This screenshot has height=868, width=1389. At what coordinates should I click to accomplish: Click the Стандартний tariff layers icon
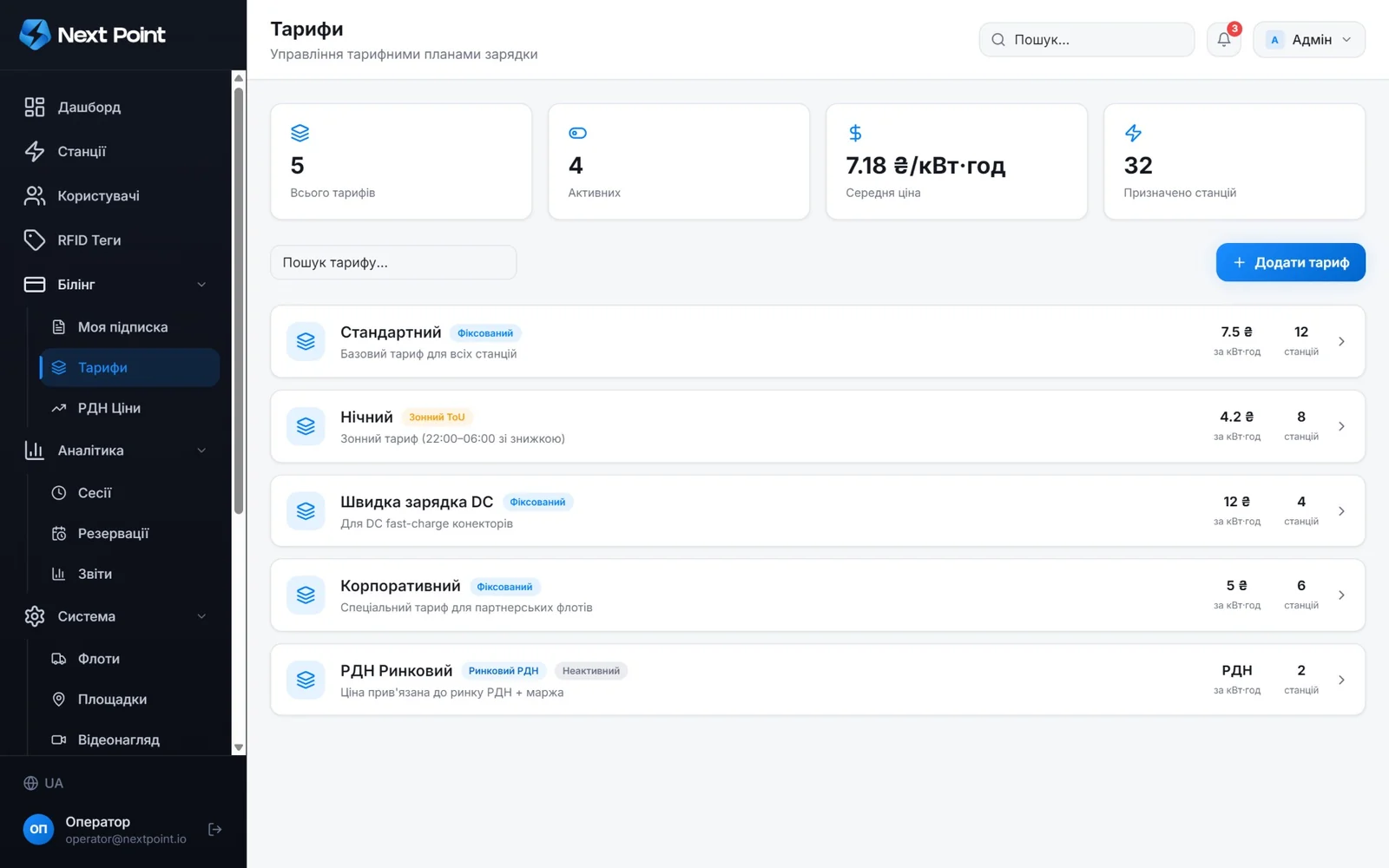click(306, 341)
